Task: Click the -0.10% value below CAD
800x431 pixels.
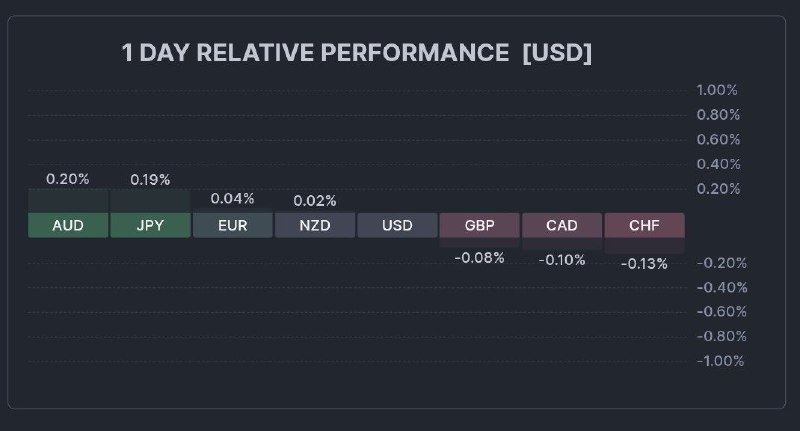Action: 562,260
